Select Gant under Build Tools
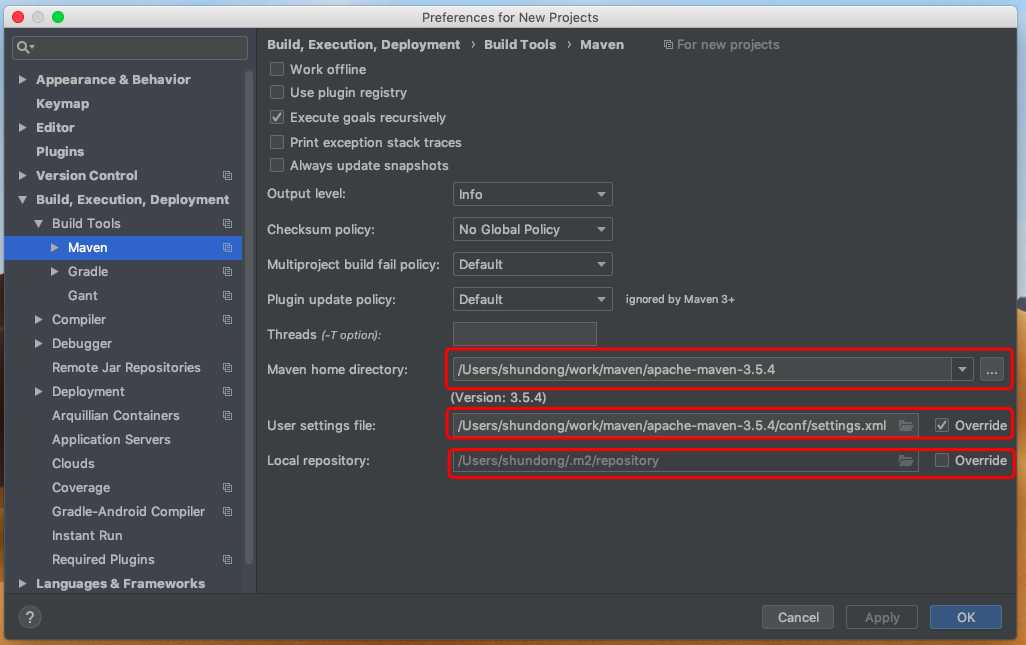This screenshot has width=1026, height=645. click(x=82, y=296)
